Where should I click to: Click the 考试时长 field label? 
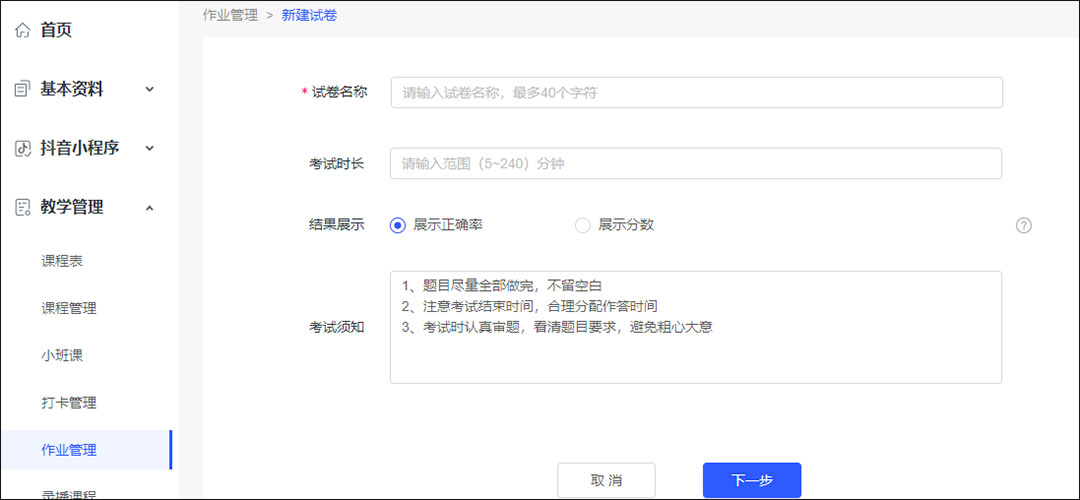(x=337, y=163)
